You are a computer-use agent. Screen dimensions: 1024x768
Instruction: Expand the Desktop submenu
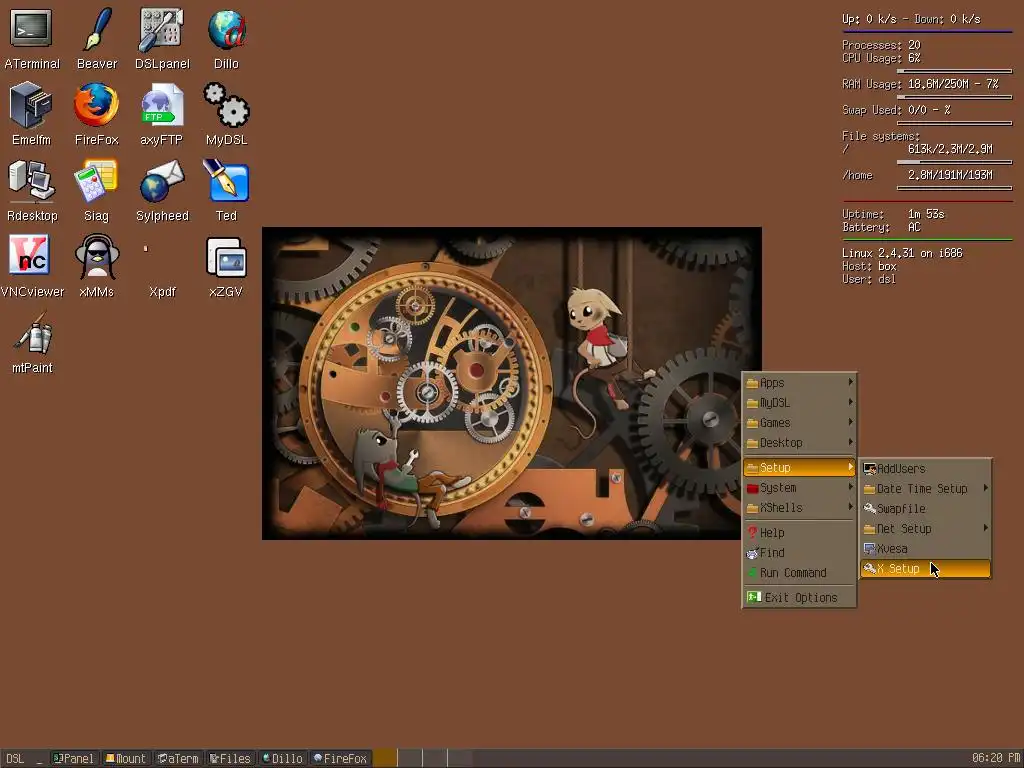click(x=799, y=443)
